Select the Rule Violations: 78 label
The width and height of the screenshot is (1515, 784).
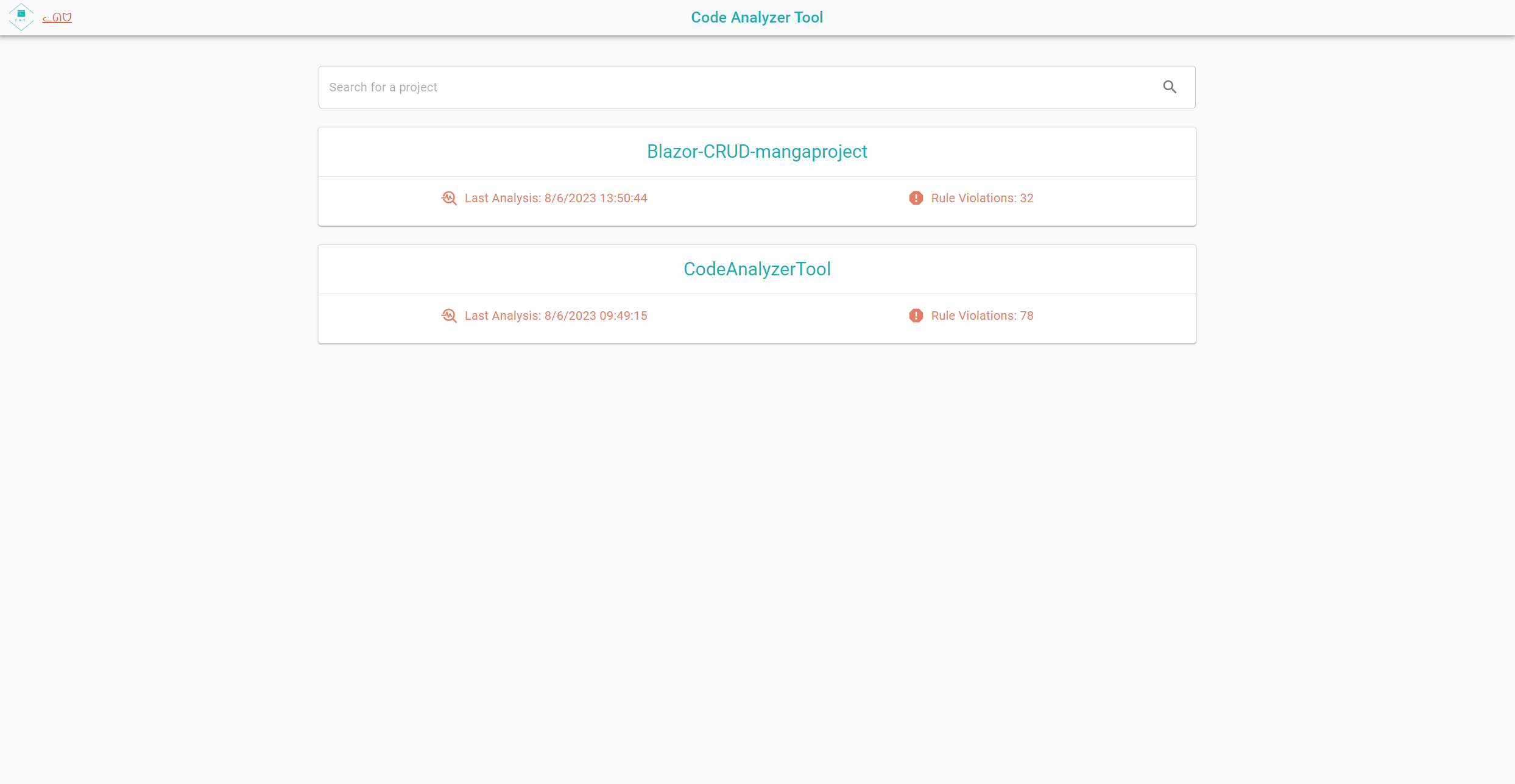(x=982, y=316)
